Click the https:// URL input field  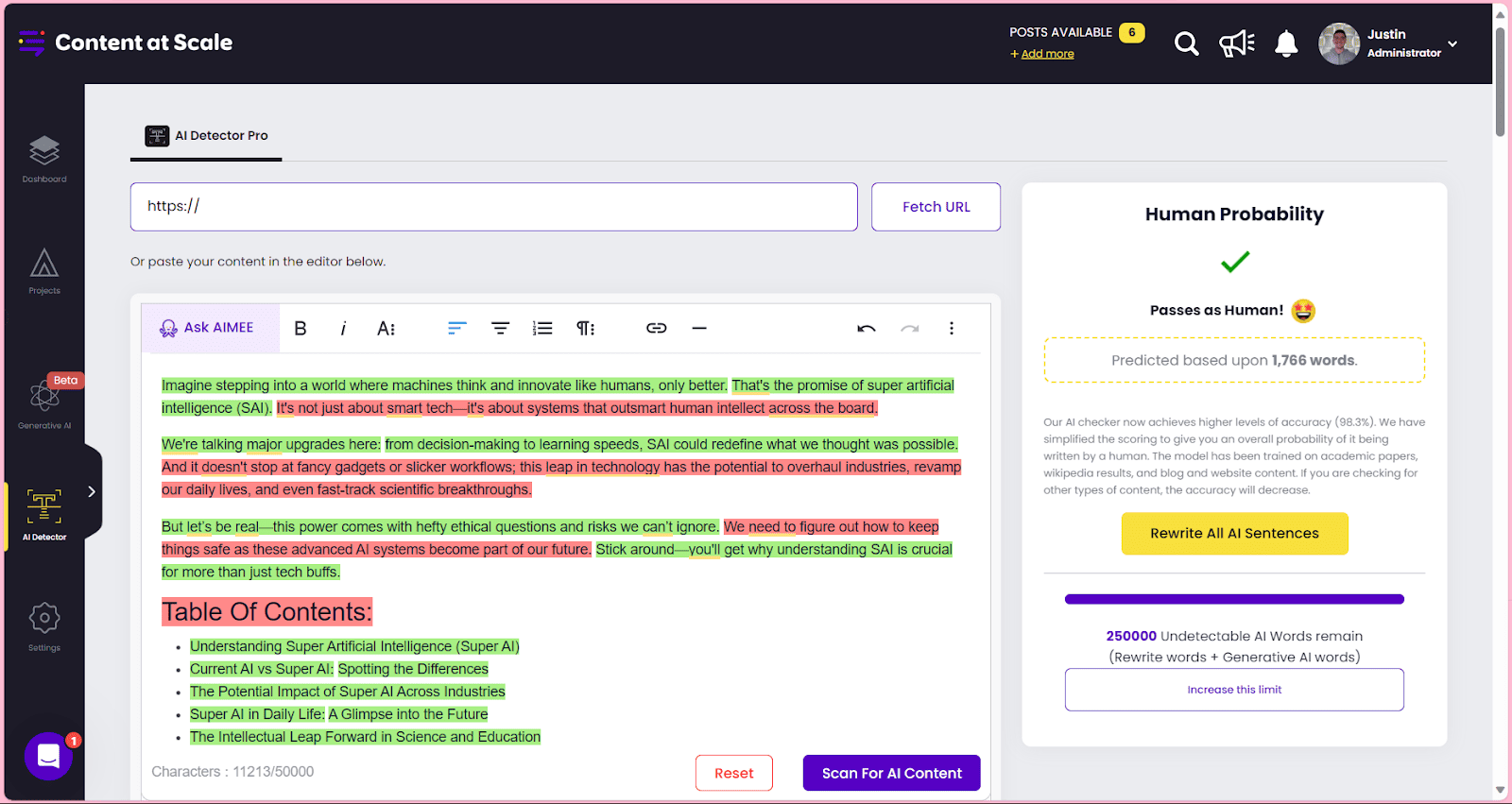[493, 207]
